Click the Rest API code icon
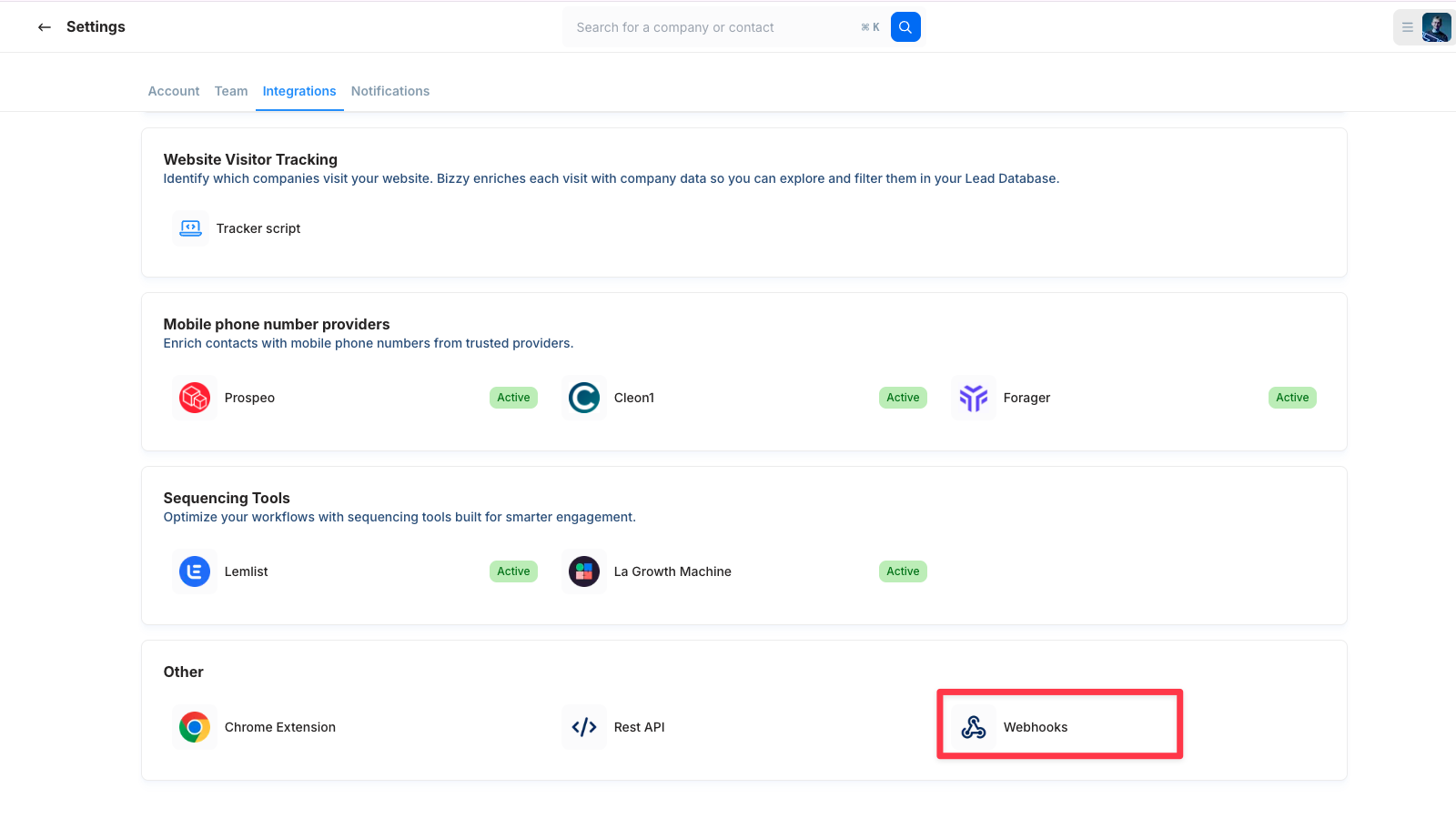 pos(584,727)
